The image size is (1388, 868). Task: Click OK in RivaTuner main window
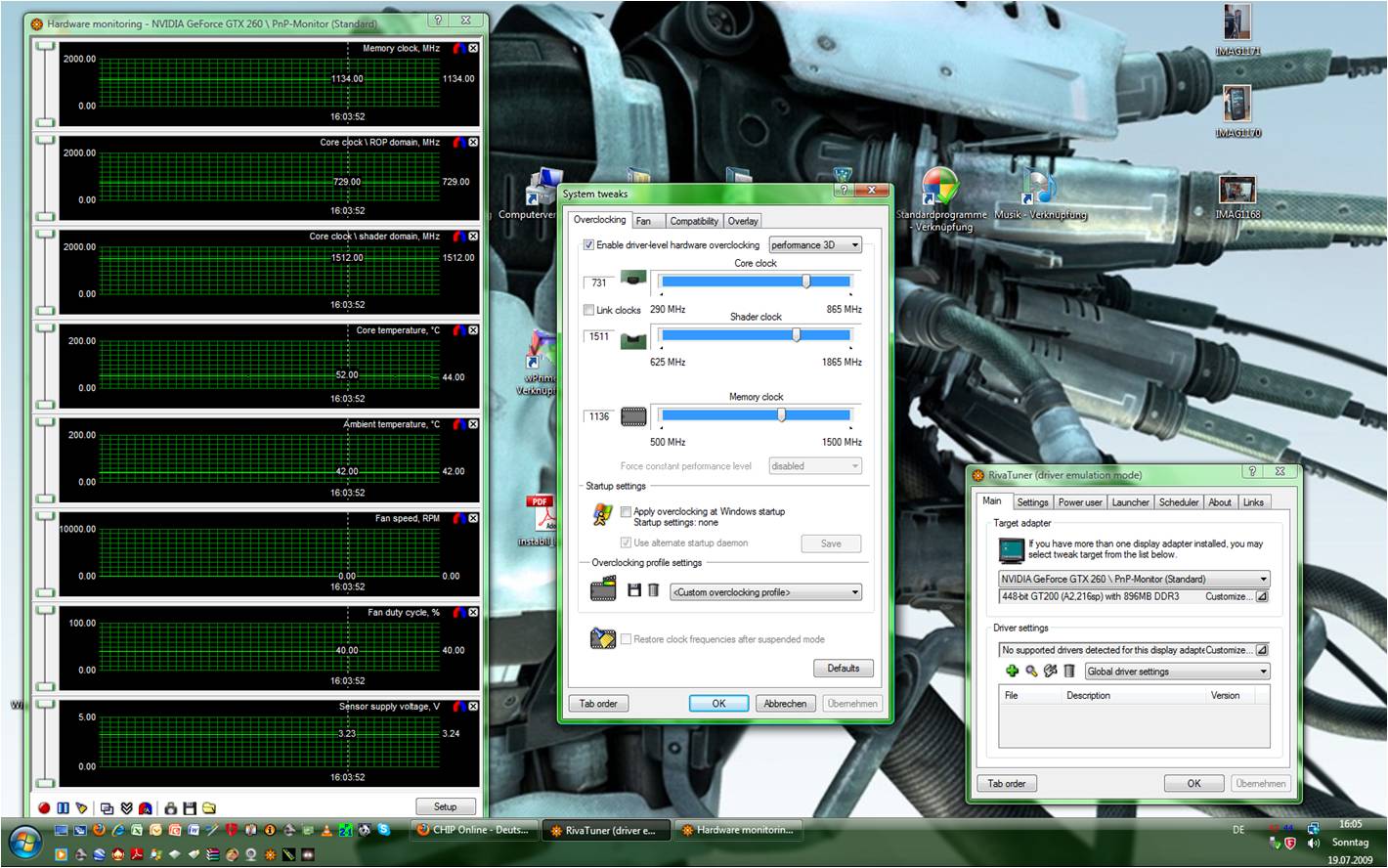point(1194,783)
